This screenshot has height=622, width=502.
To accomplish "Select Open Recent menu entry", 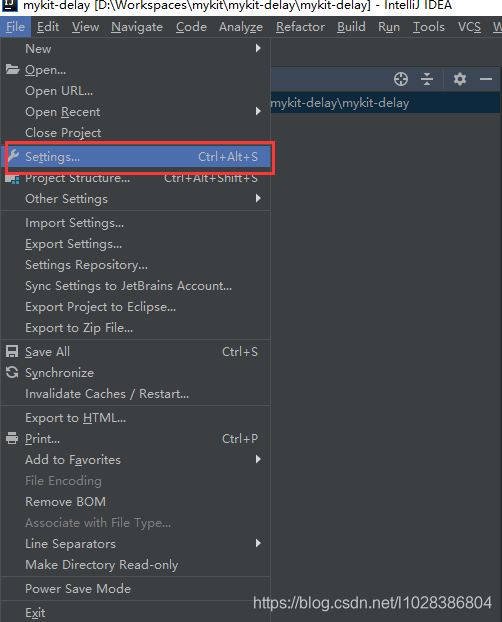I will 136,112.
